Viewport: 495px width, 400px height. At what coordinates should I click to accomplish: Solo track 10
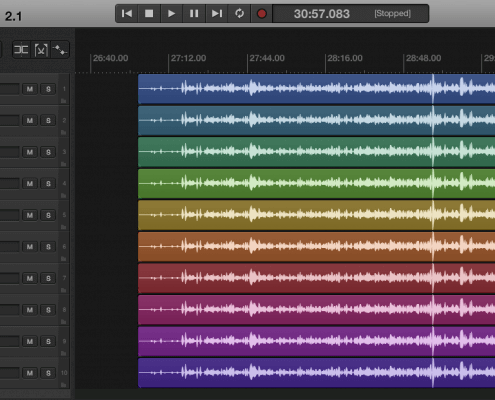pos(48,373)
